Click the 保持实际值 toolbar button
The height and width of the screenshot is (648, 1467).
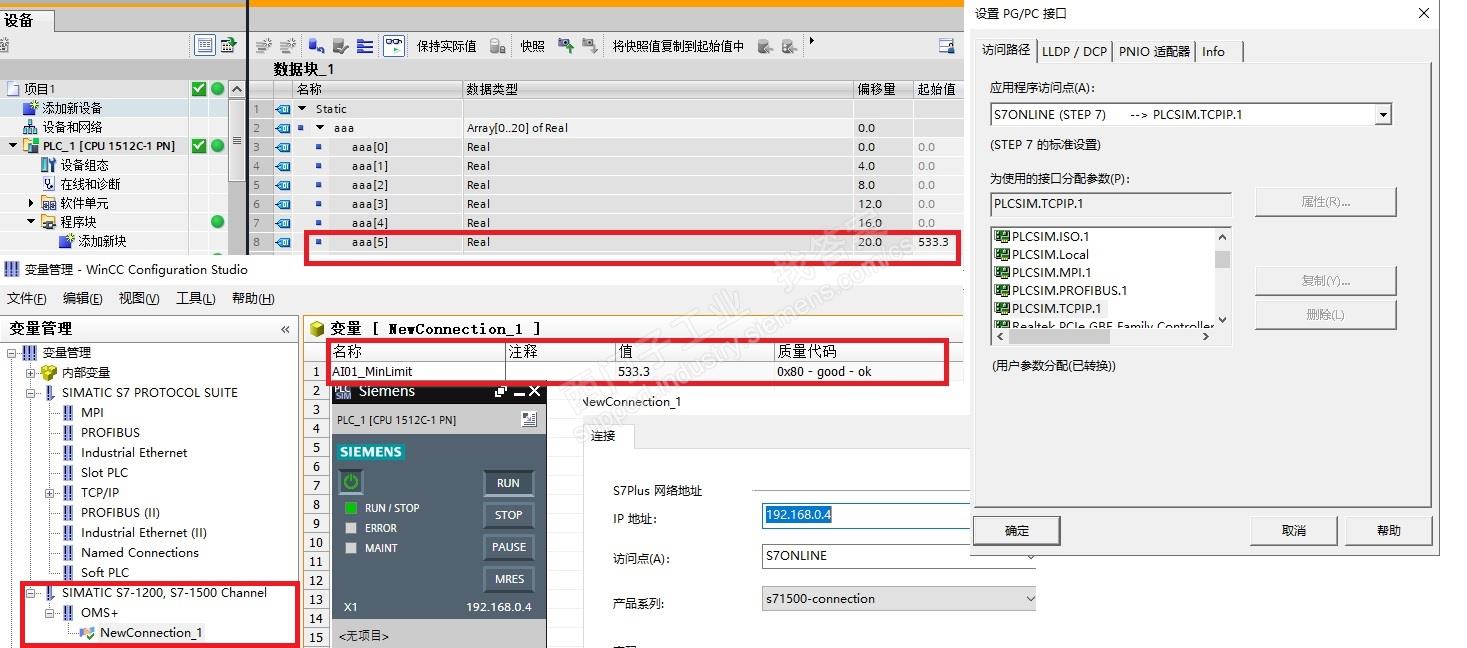click(446, 46)
